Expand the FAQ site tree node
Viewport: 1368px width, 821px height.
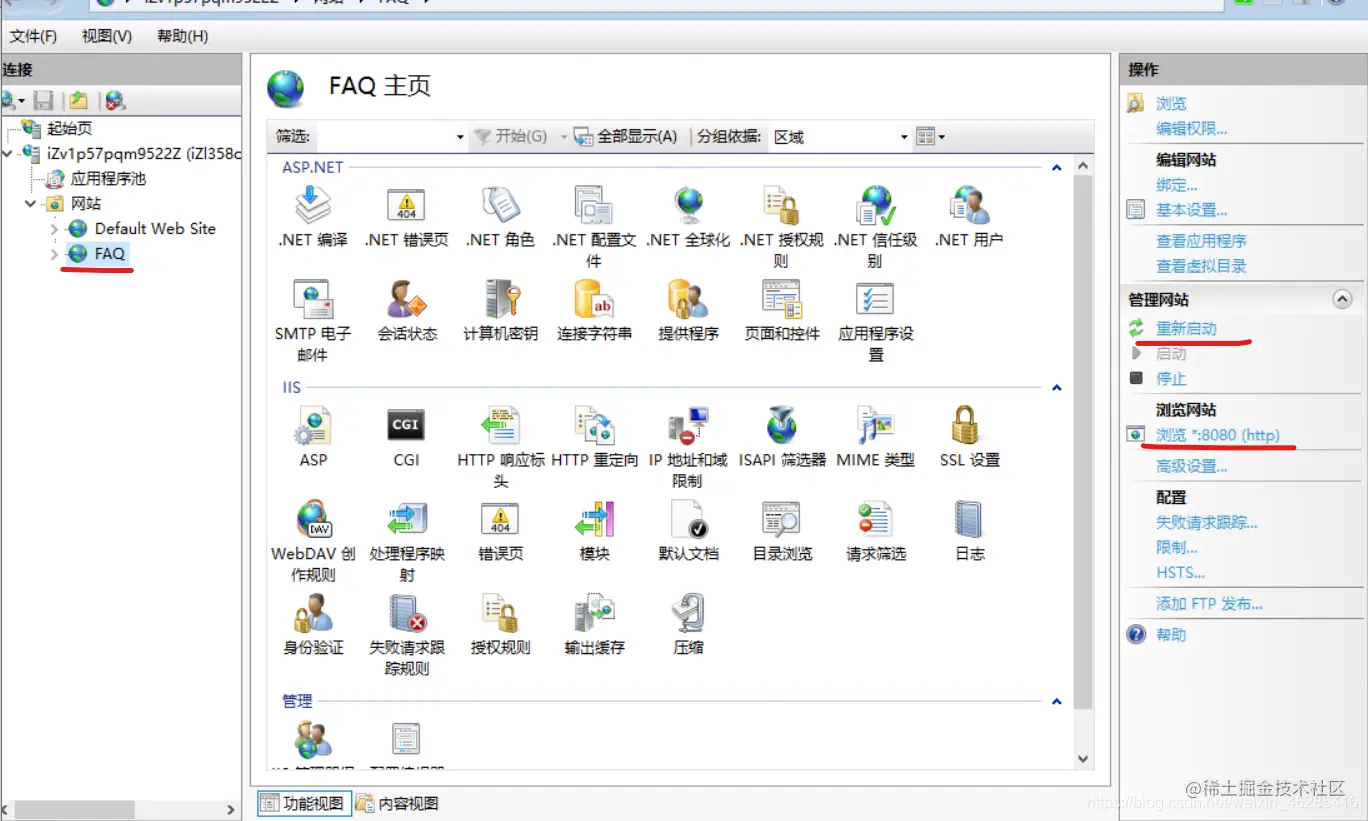[54, 254]
